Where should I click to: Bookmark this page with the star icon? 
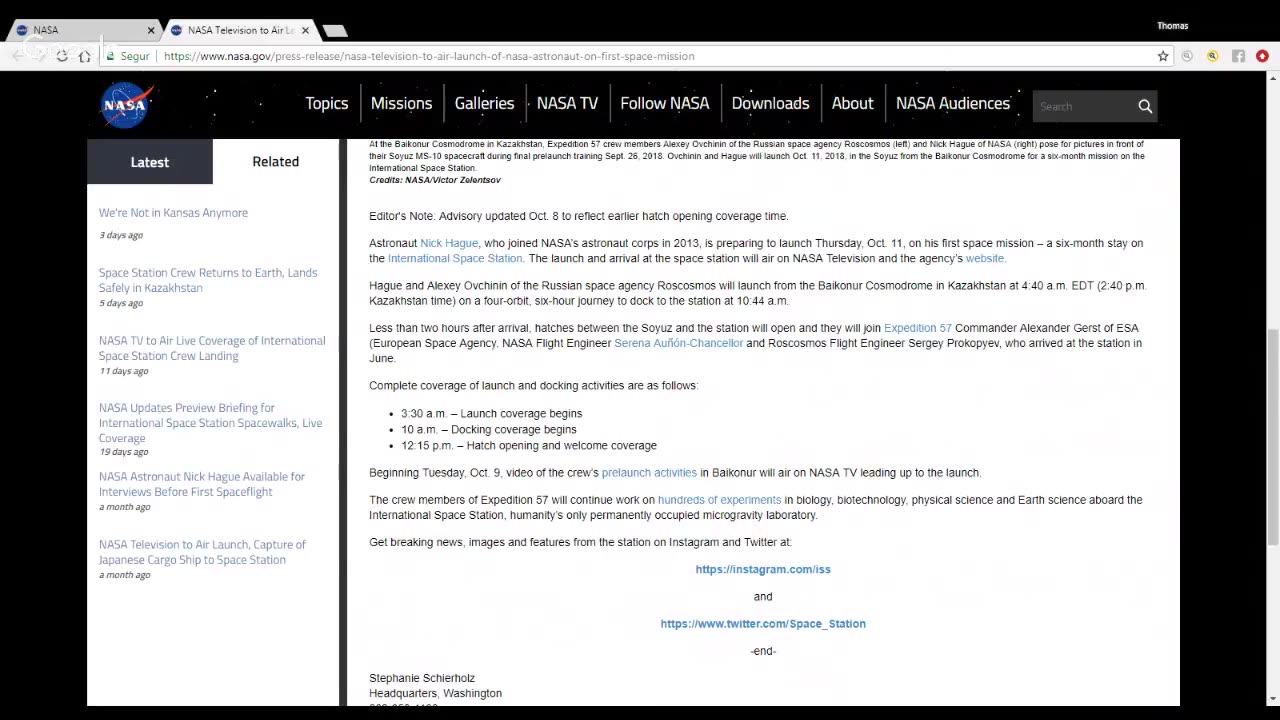(x=1163, y=56)
